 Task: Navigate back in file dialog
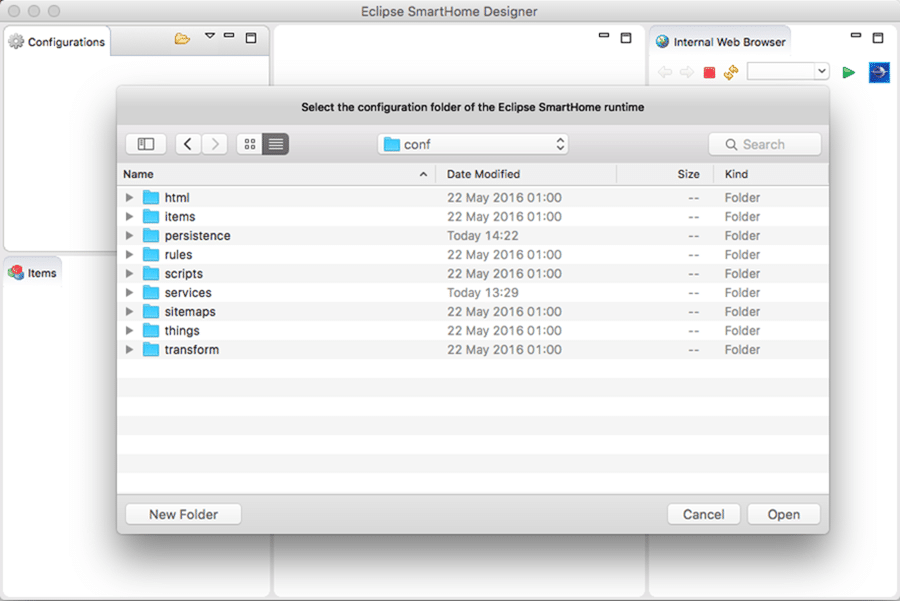point(188,144)
